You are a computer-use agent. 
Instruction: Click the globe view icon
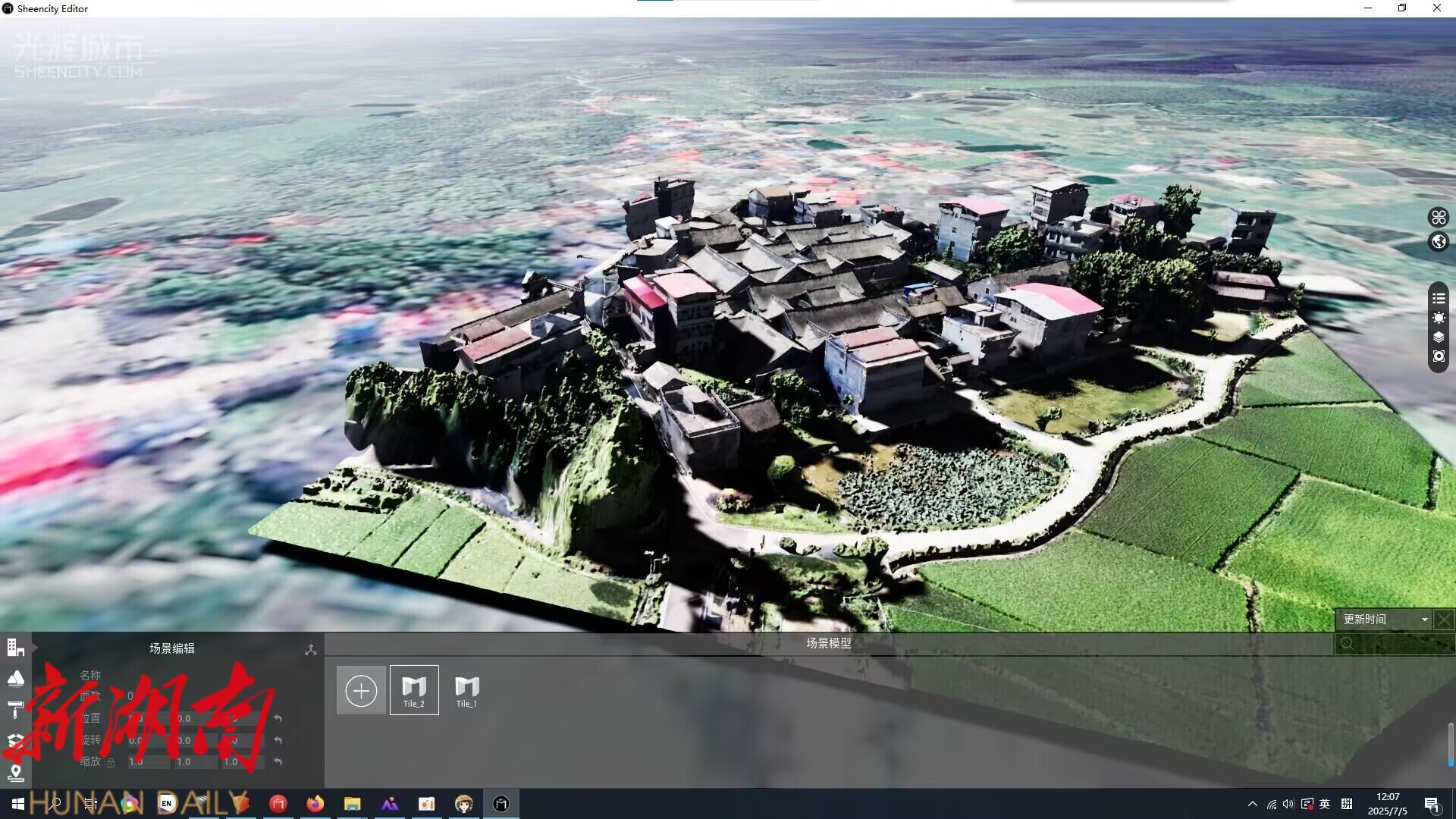coord(1439,242)
